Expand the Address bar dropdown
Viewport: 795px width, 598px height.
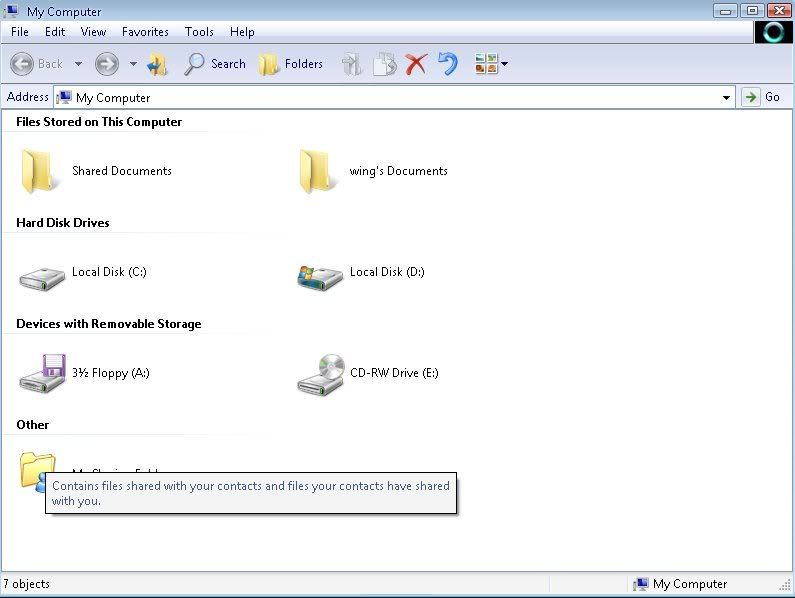point(727,97)
